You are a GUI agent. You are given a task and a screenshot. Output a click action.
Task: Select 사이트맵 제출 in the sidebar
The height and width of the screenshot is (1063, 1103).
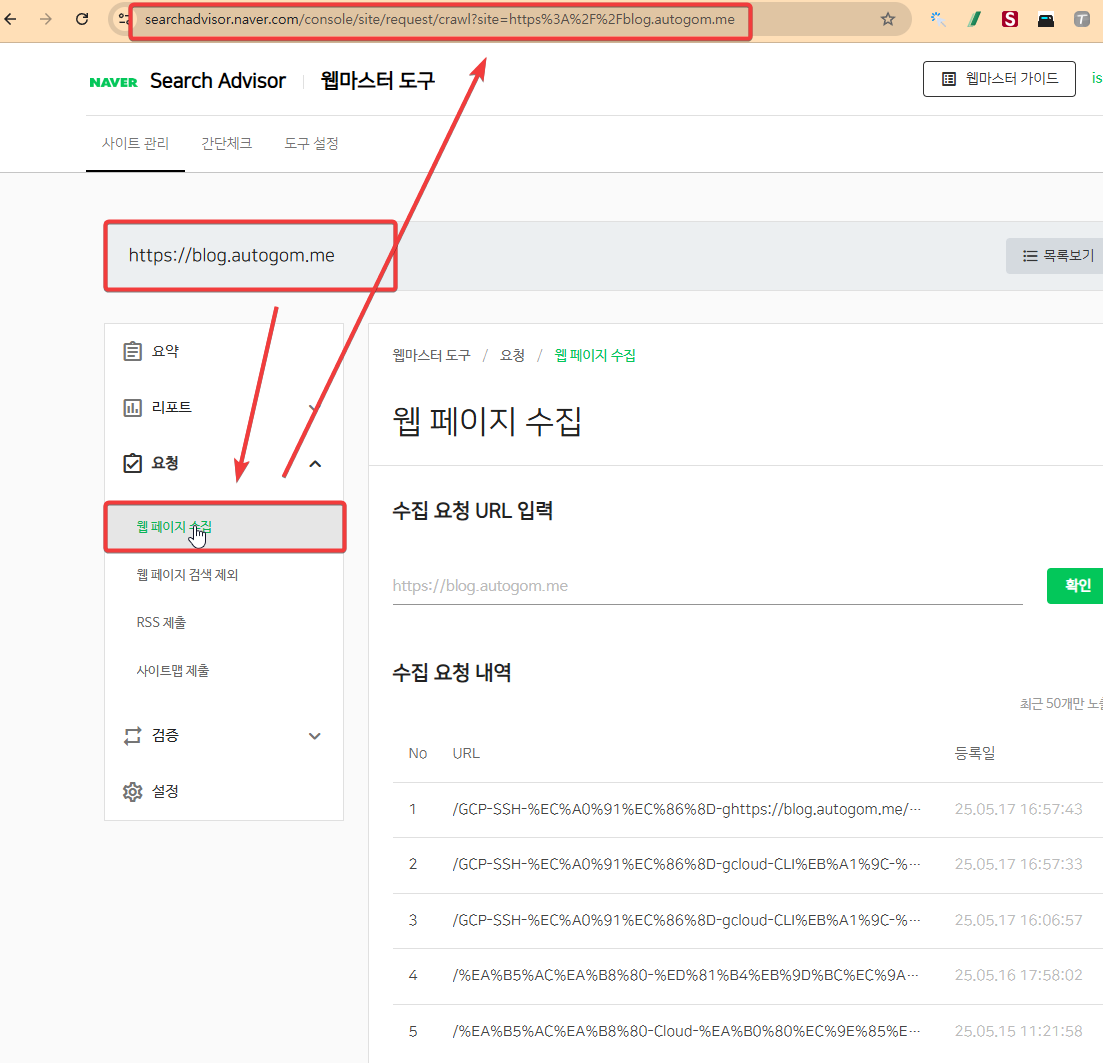pos(173,671)
